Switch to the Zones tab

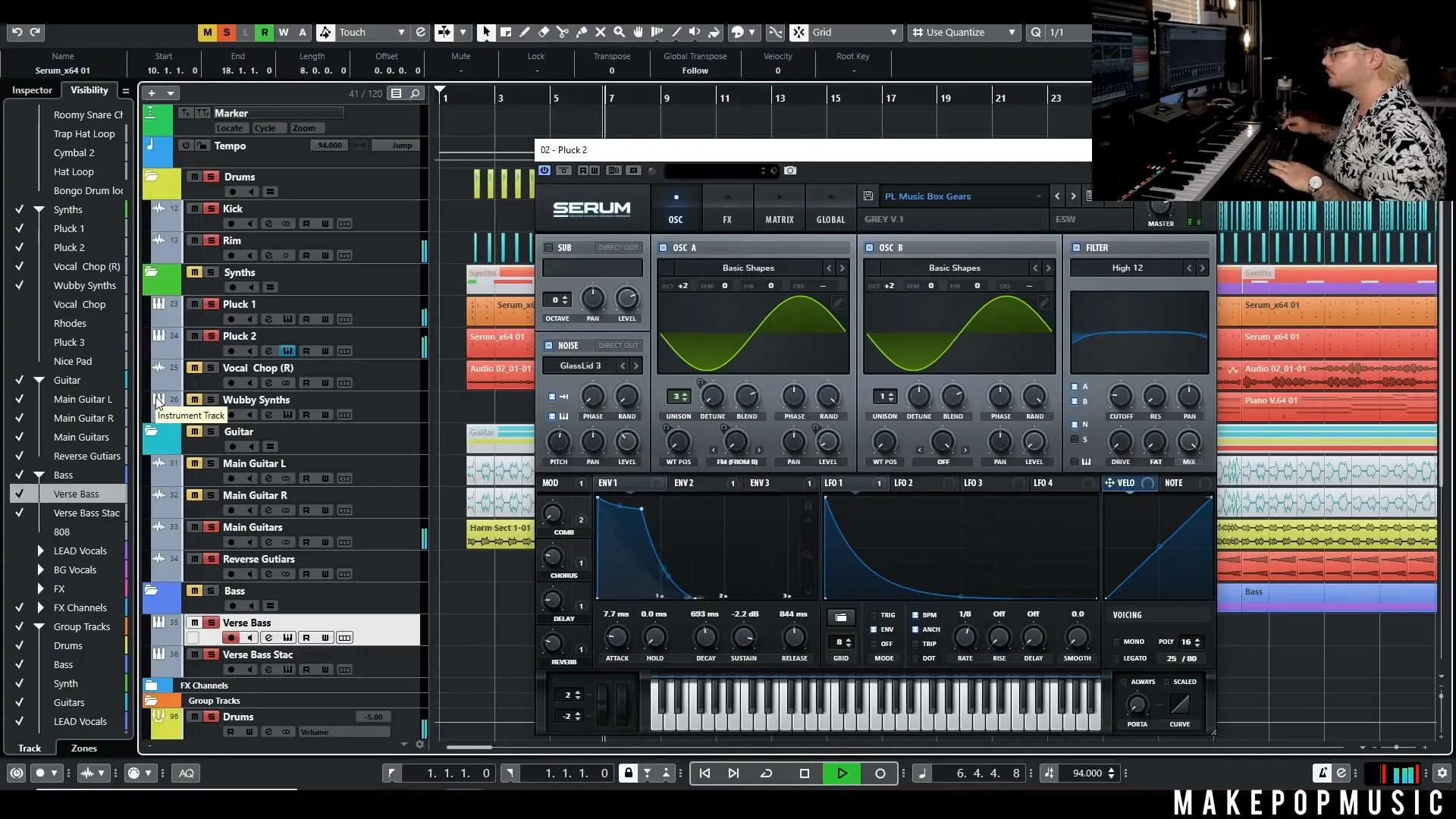(x=84, y=748)
